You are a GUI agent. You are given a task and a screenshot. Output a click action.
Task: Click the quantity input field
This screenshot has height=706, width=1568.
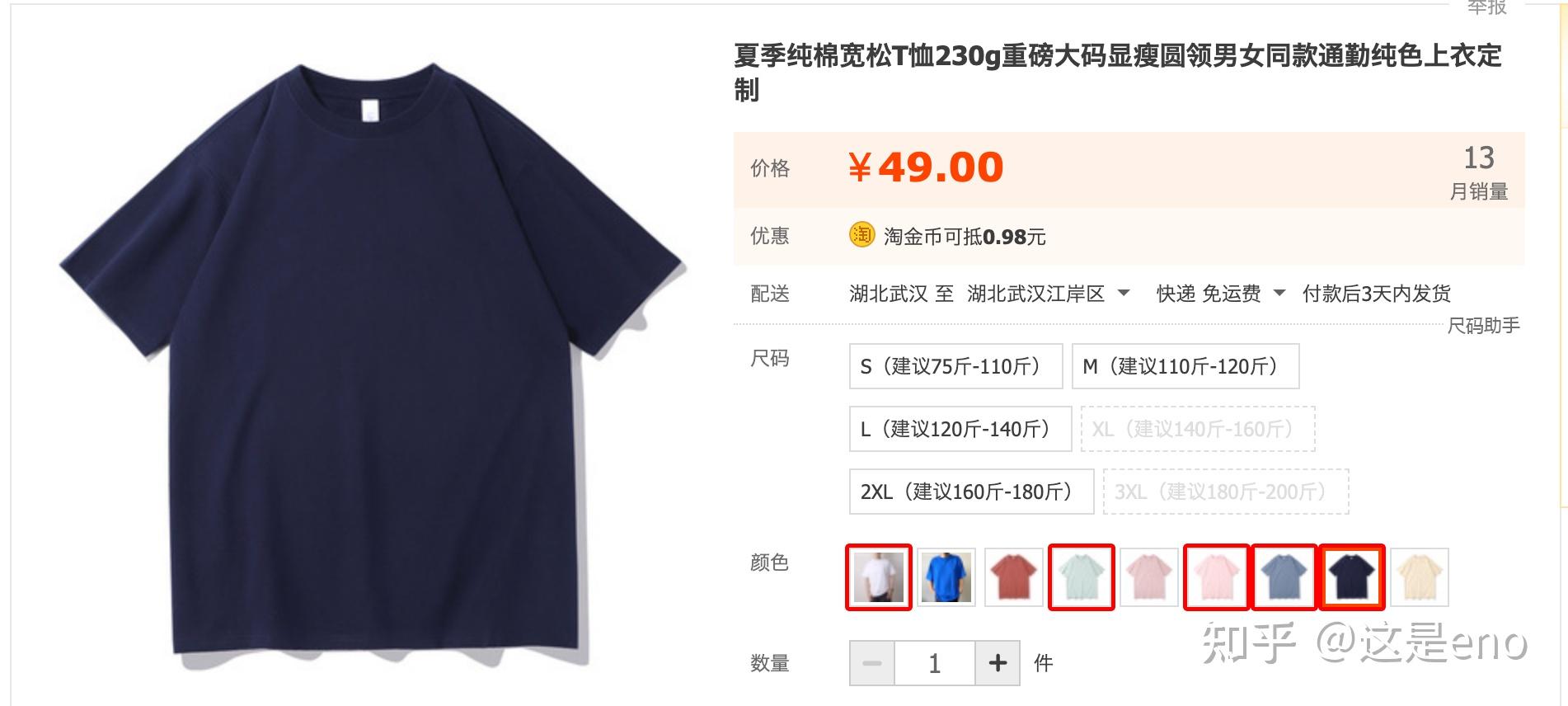pyautogui.click(x=935, y=662)
